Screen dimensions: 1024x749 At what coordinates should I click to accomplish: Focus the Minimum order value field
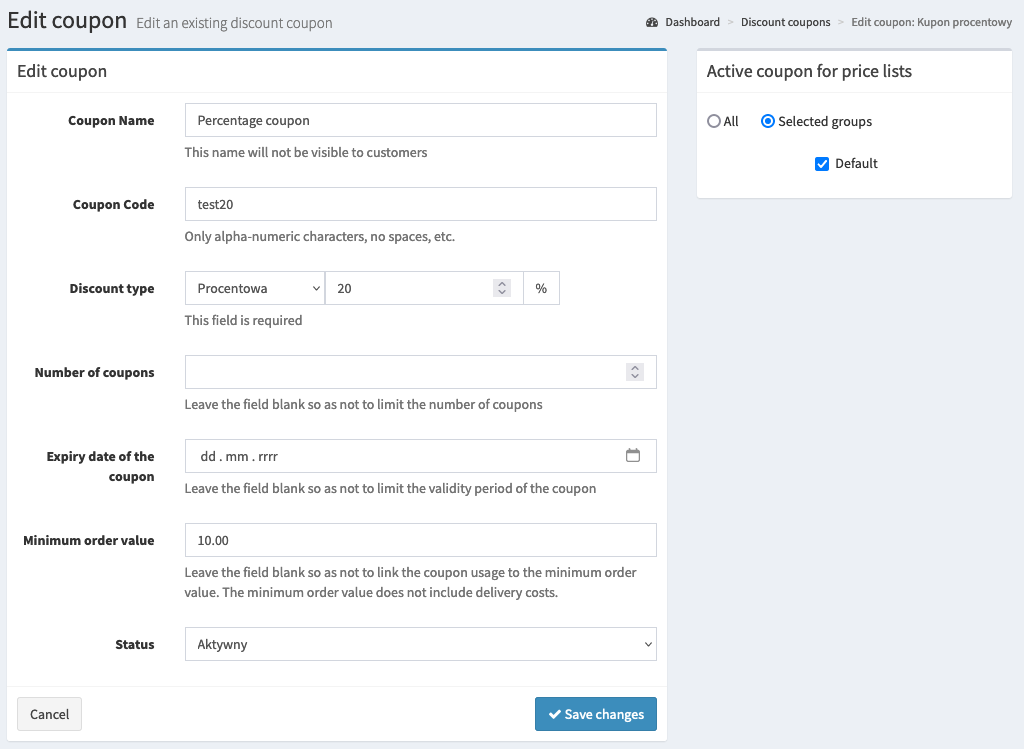[x=421, y=540]
